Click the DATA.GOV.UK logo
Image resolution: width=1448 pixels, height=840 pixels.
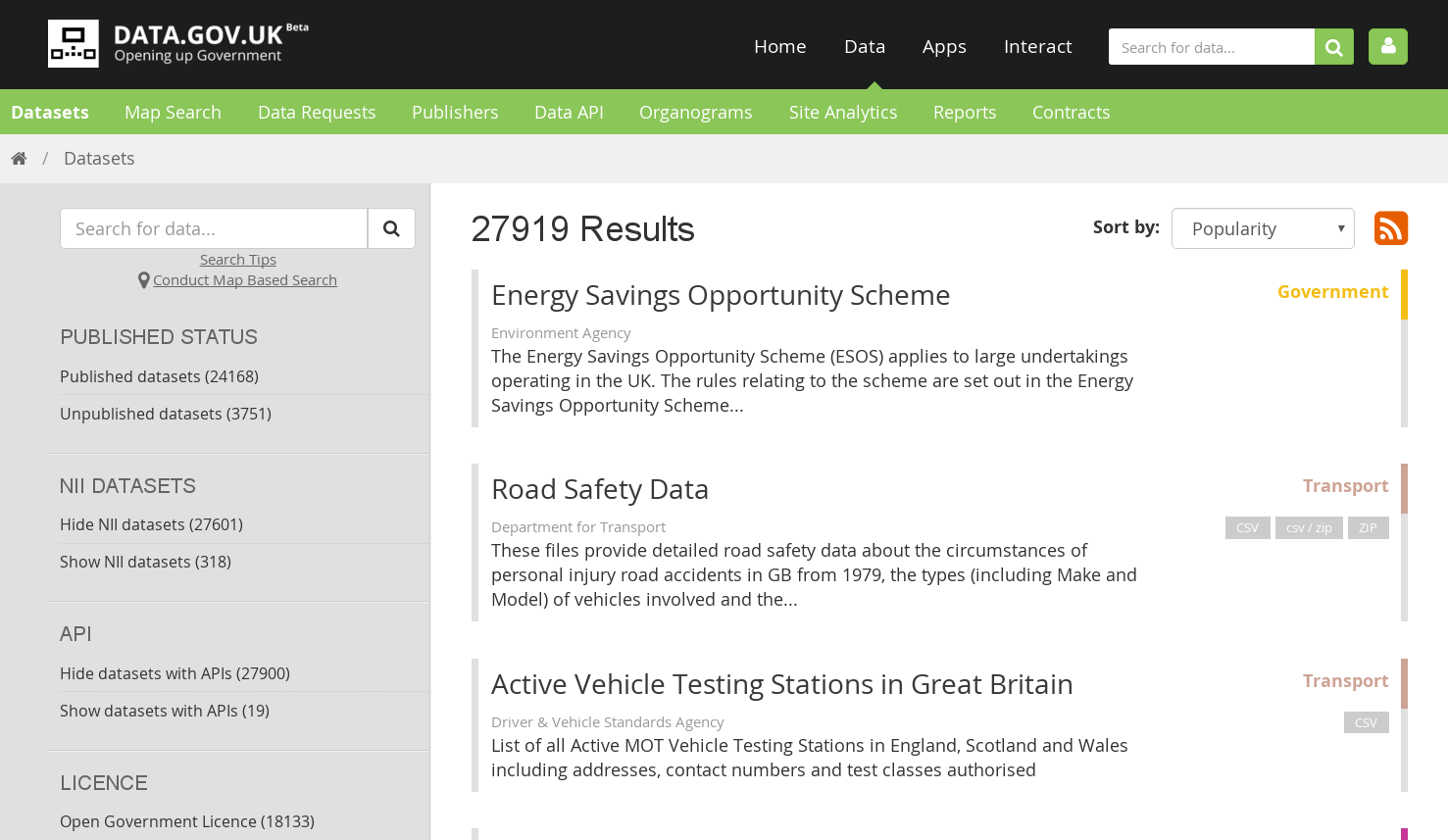coord(177,44)
